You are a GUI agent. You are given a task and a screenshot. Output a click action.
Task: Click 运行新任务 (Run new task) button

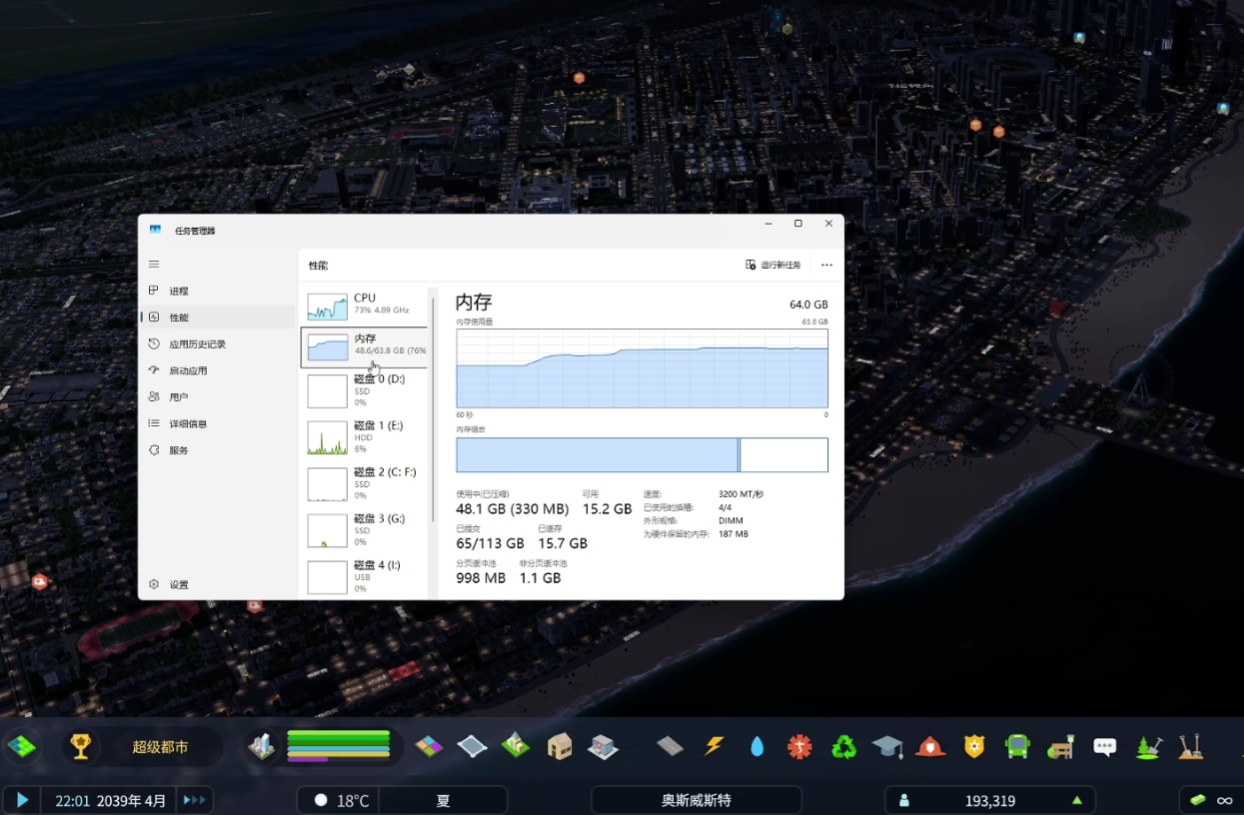pyautogui.click(x=773, y=265)
